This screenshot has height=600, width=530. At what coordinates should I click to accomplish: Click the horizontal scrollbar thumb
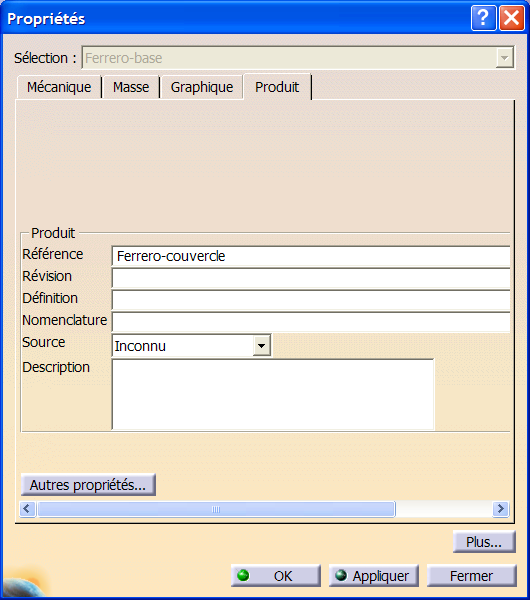coord(216,509)
